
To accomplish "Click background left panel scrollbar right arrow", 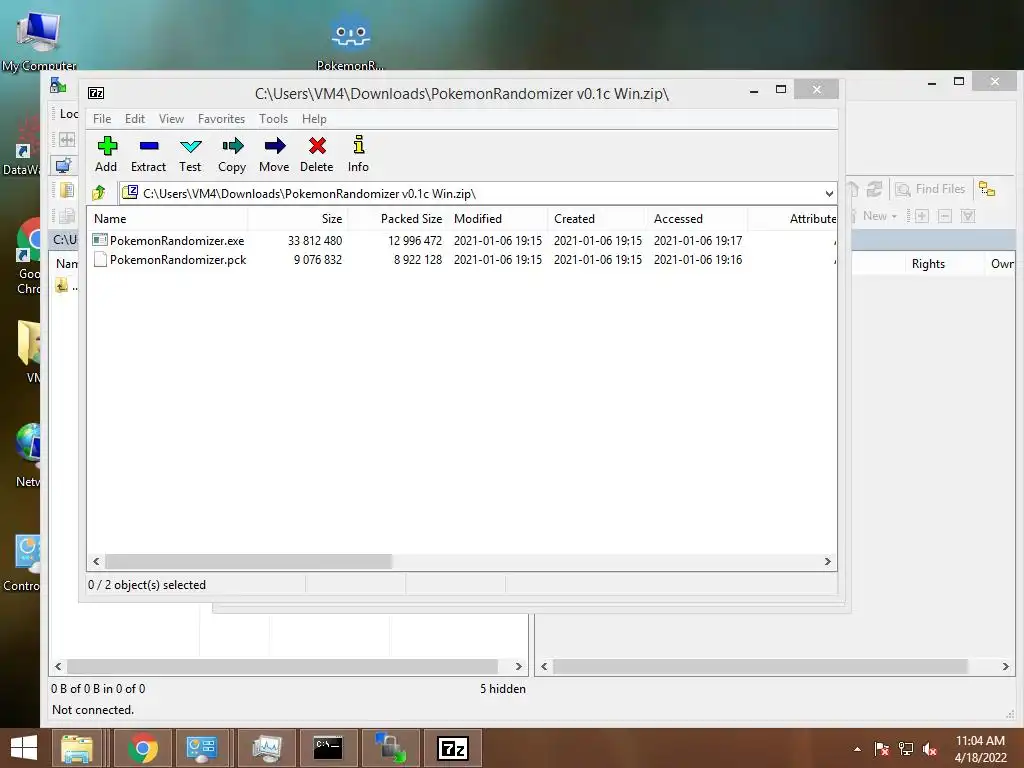I will click(x=519, y=667).
